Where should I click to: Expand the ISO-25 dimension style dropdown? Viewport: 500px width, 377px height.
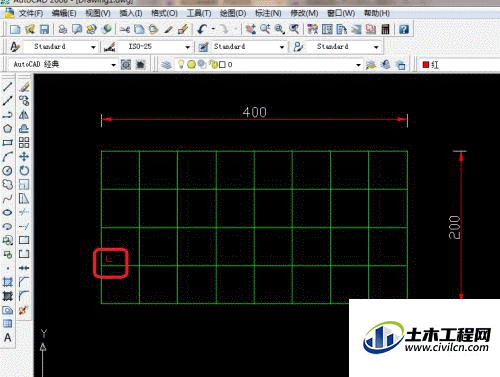click(187, 47)
